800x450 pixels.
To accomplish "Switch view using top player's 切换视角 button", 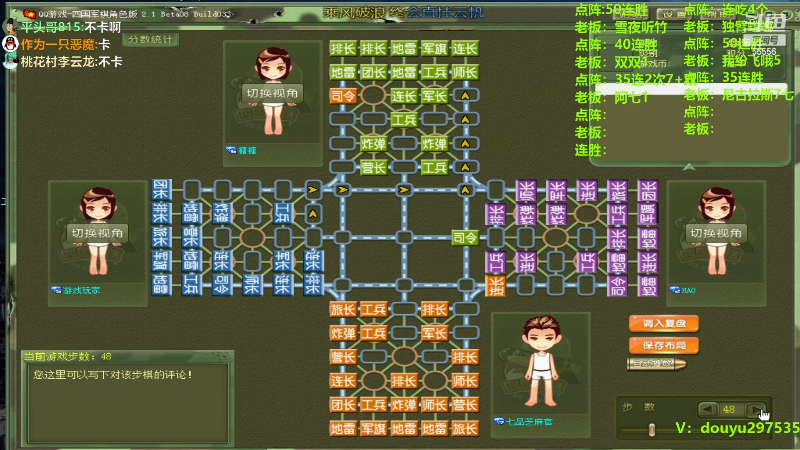I will [x=272, y=93].
